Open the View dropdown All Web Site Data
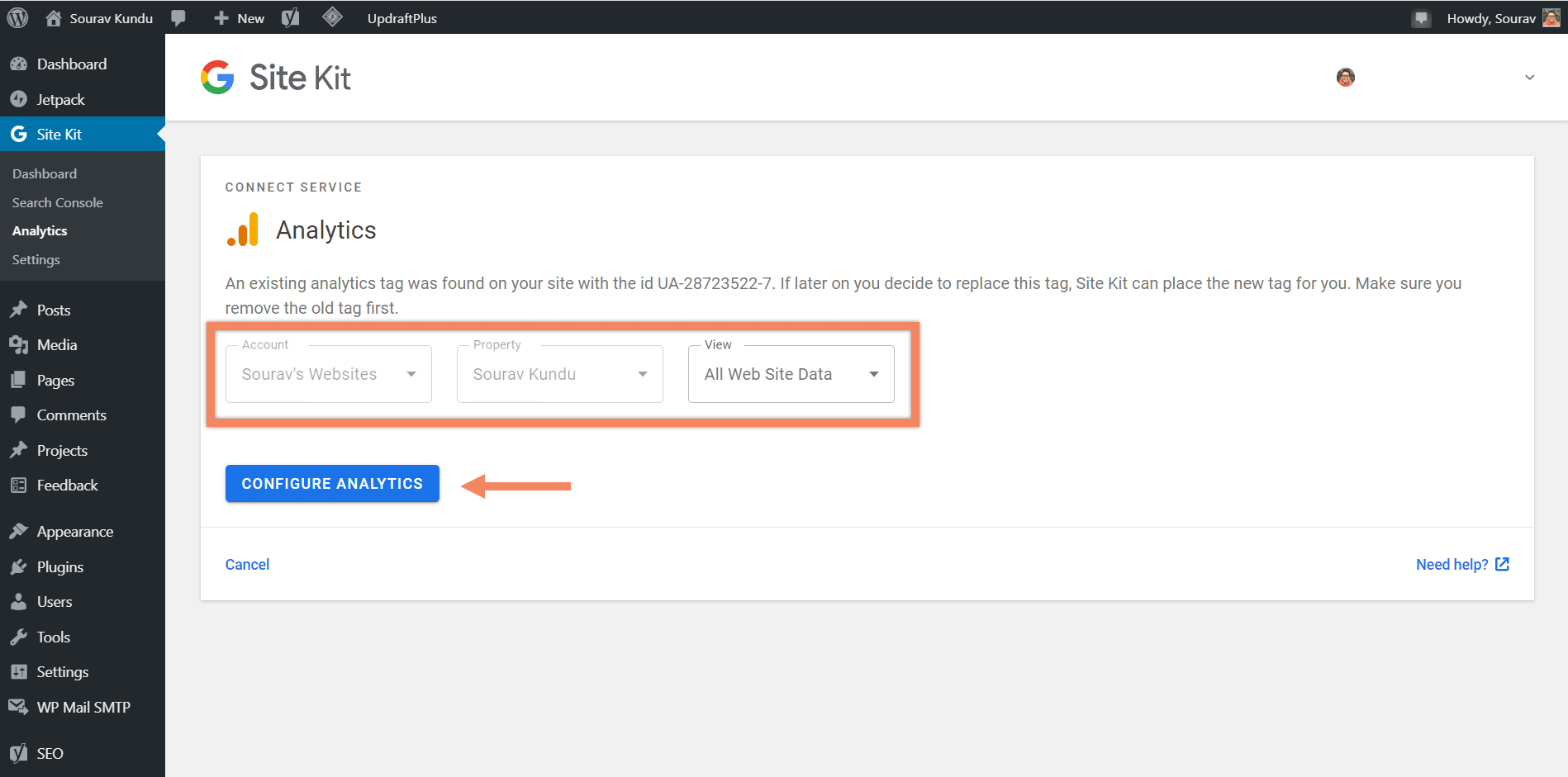This screenshot has width=1568, height=777. tap(791, 374)
